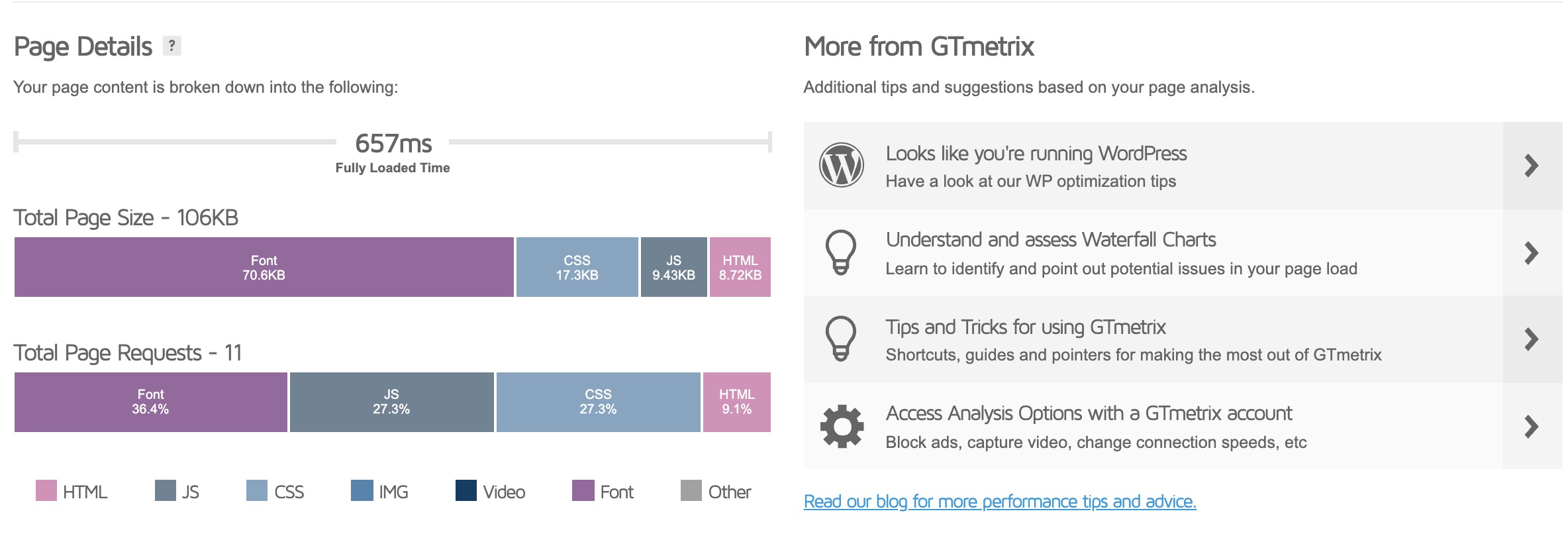
Task: Open the Analysis Options row chevron
Action: (x=1531, y=426)
